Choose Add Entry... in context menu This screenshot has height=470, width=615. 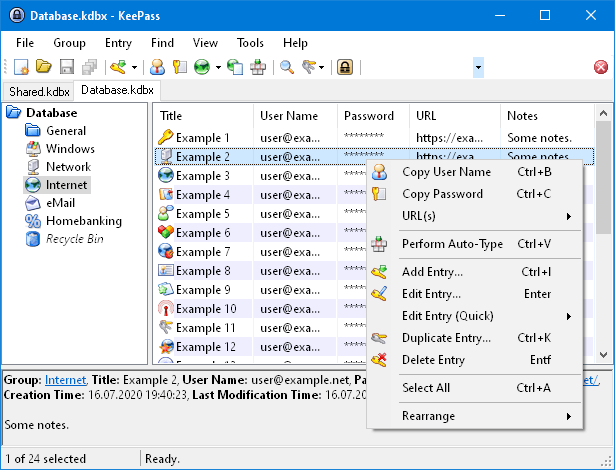(x=475, y=272)
